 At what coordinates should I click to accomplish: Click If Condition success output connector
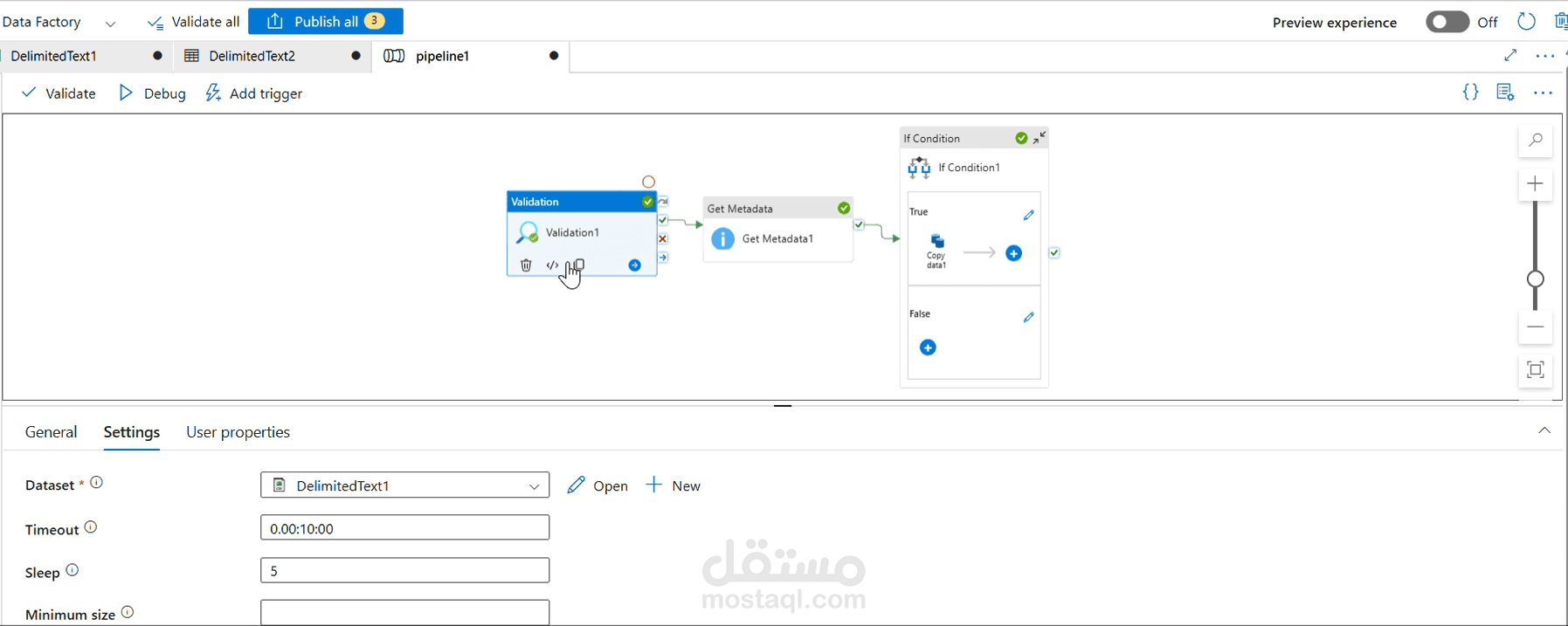click(1054, 253)
